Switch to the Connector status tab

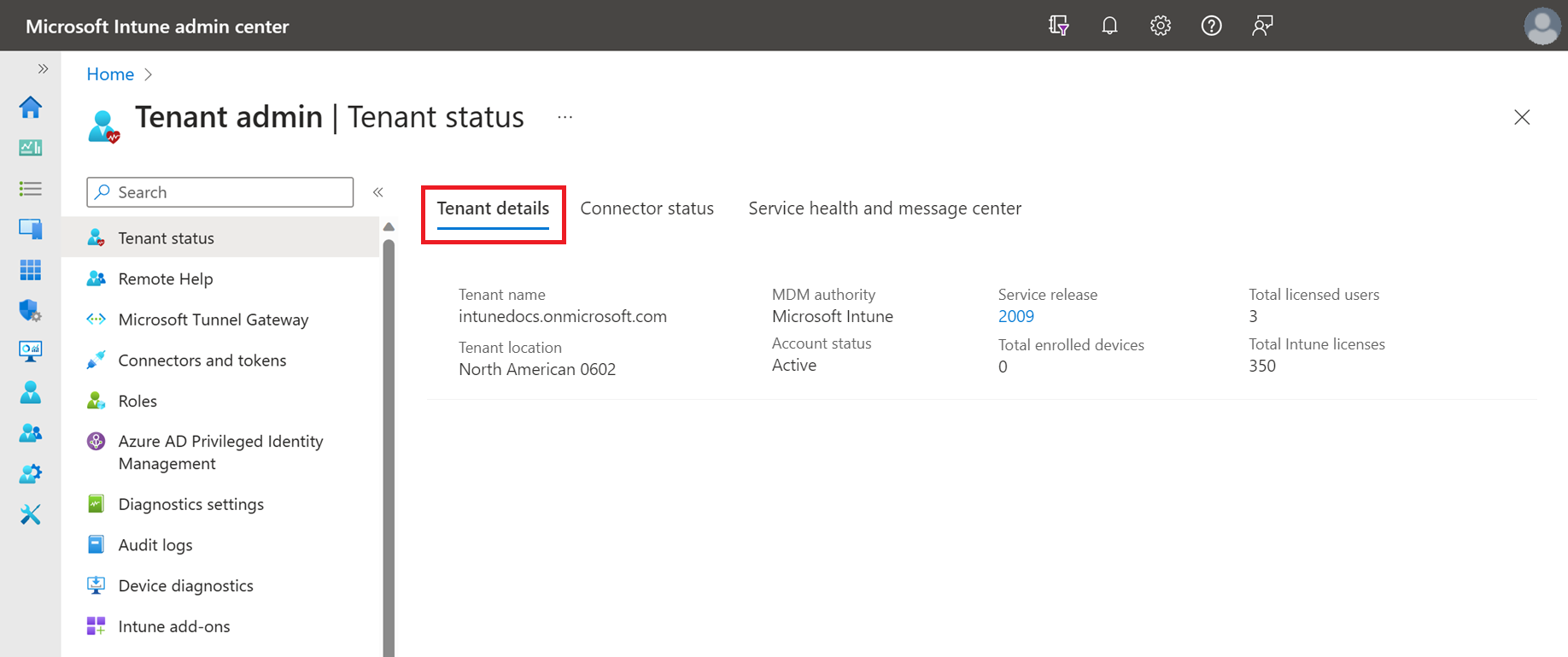pyautogui.click(x=647, y=208)
